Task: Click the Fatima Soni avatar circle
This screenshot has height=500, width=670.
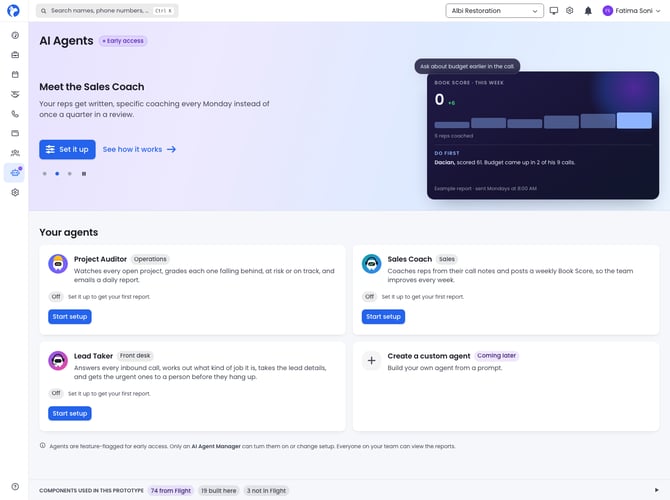Action: click(608, 11)
